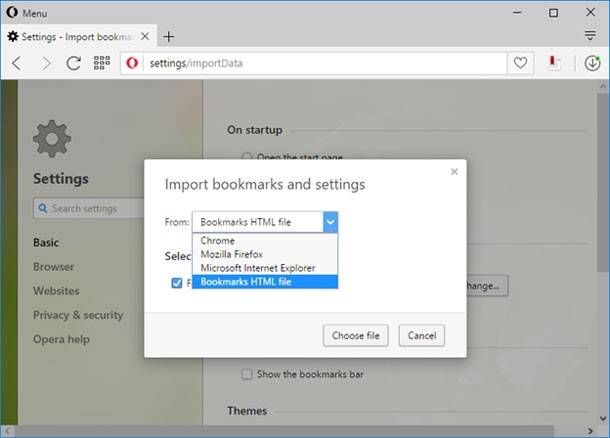Toggle the checked import item checkbox
610x438 pixels.
[177, 283]
